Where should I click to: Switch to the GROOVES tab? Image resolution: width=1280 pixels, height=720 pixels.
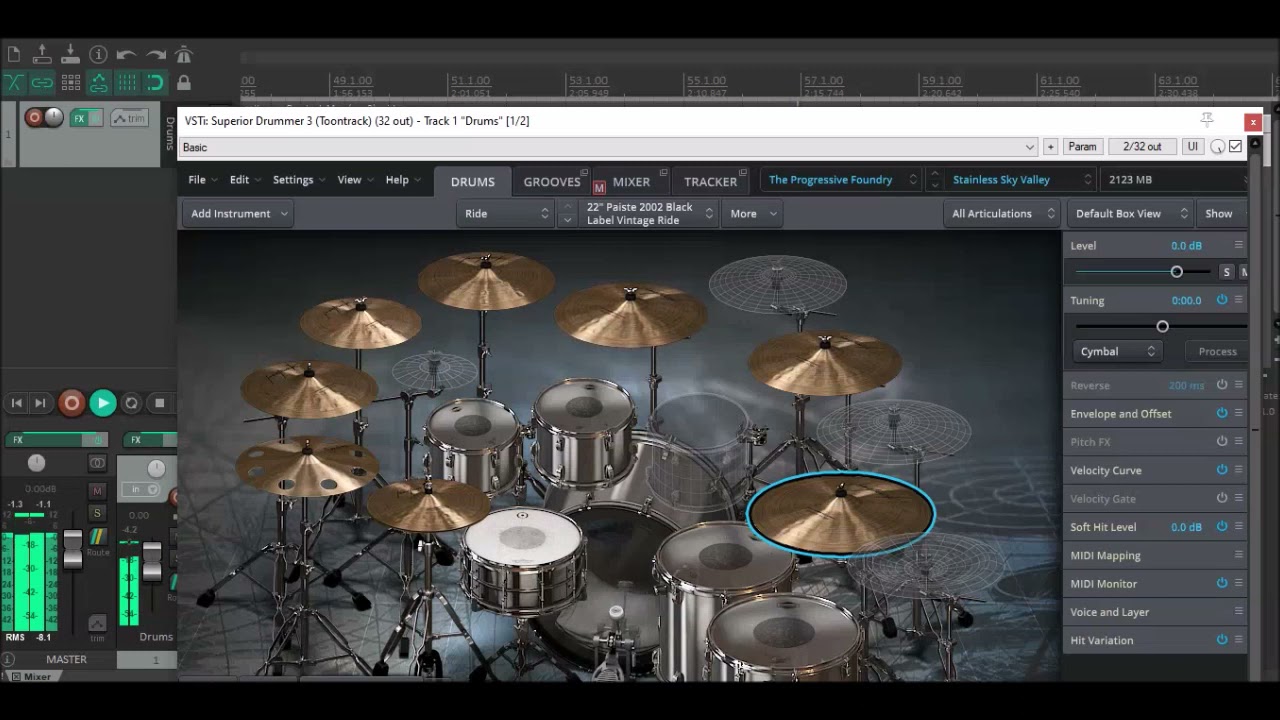552,182
